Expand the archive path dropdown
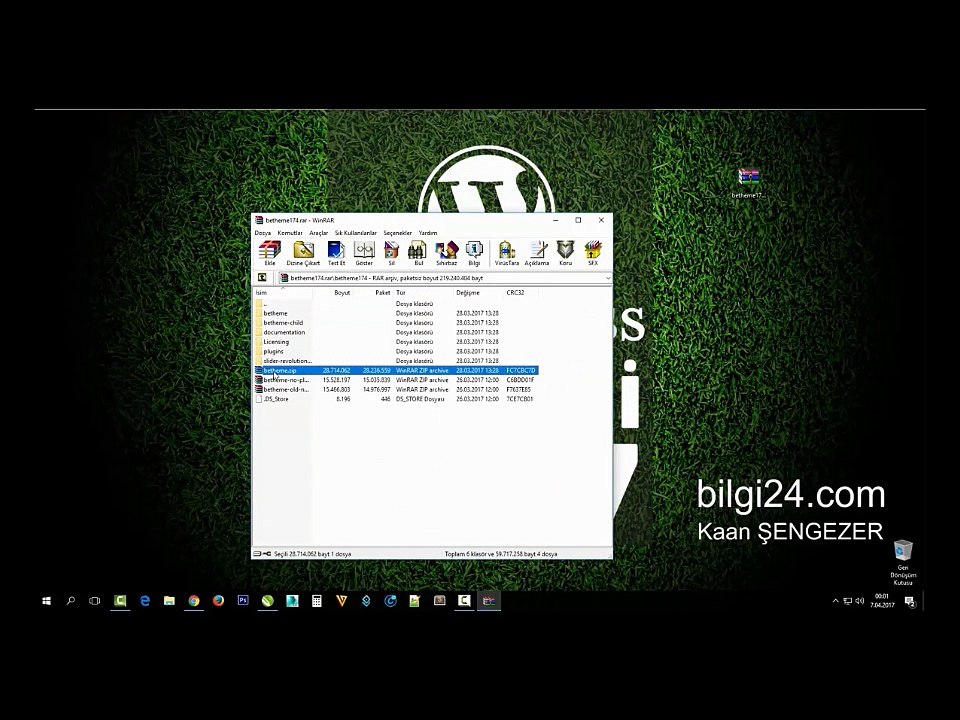960x720 pixels. 607,278
